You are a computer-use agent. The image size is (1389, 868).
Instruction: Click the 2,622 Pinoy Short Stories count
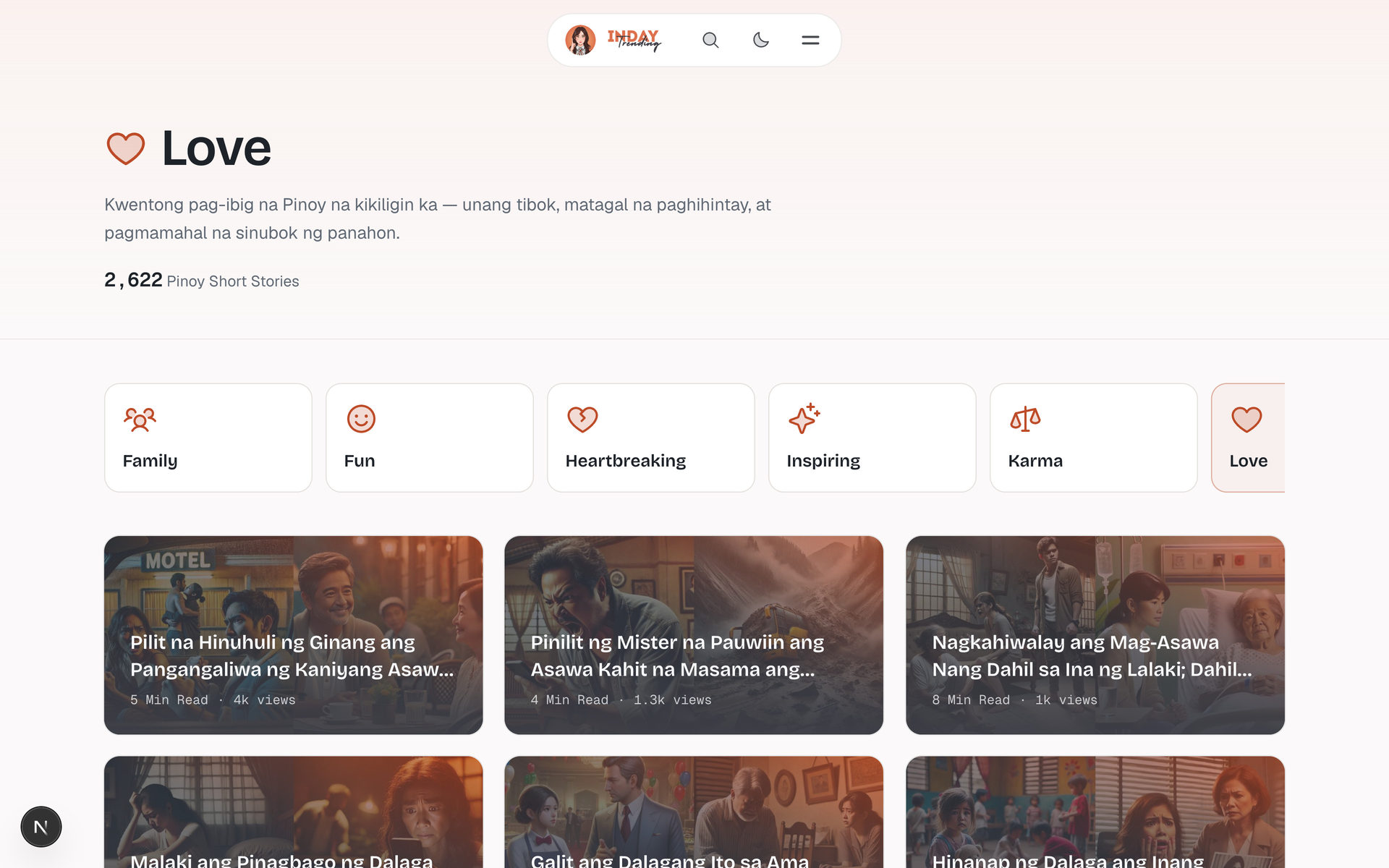[202, 280]
